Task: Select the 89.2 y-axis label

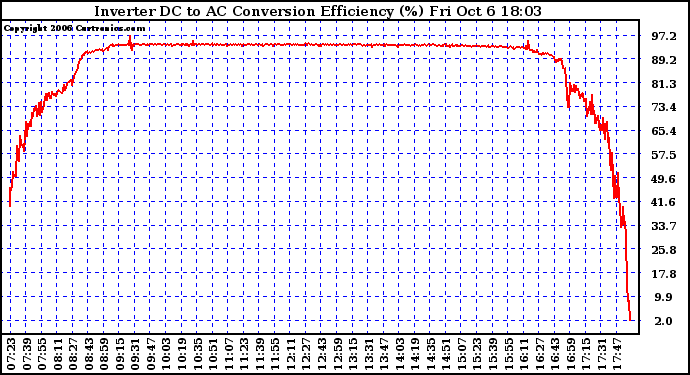Action: click(x=664, y=60)
